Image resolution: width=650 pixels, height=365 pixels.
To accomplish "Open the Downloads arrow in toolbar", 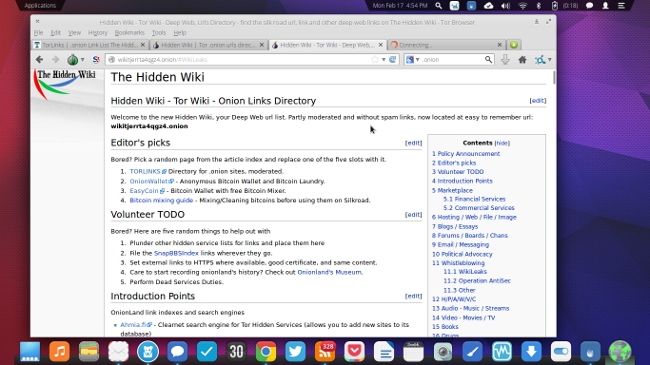I will point(505,60).
